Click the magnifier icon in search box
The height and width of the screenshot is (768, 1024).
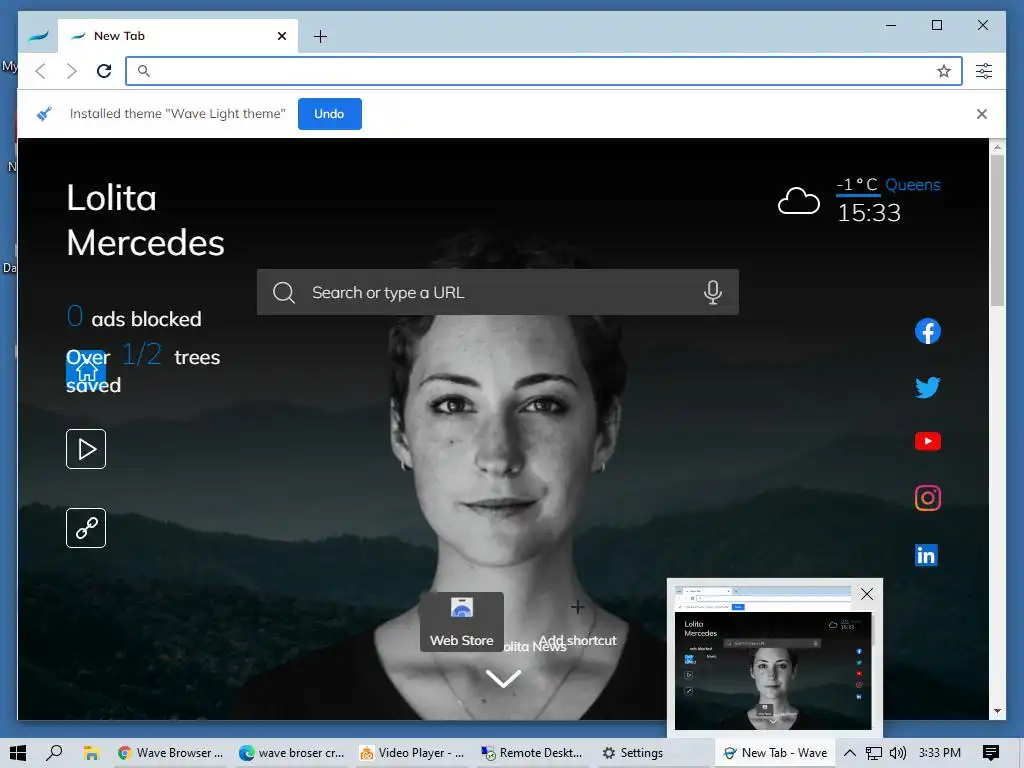[x=283, y=292]
